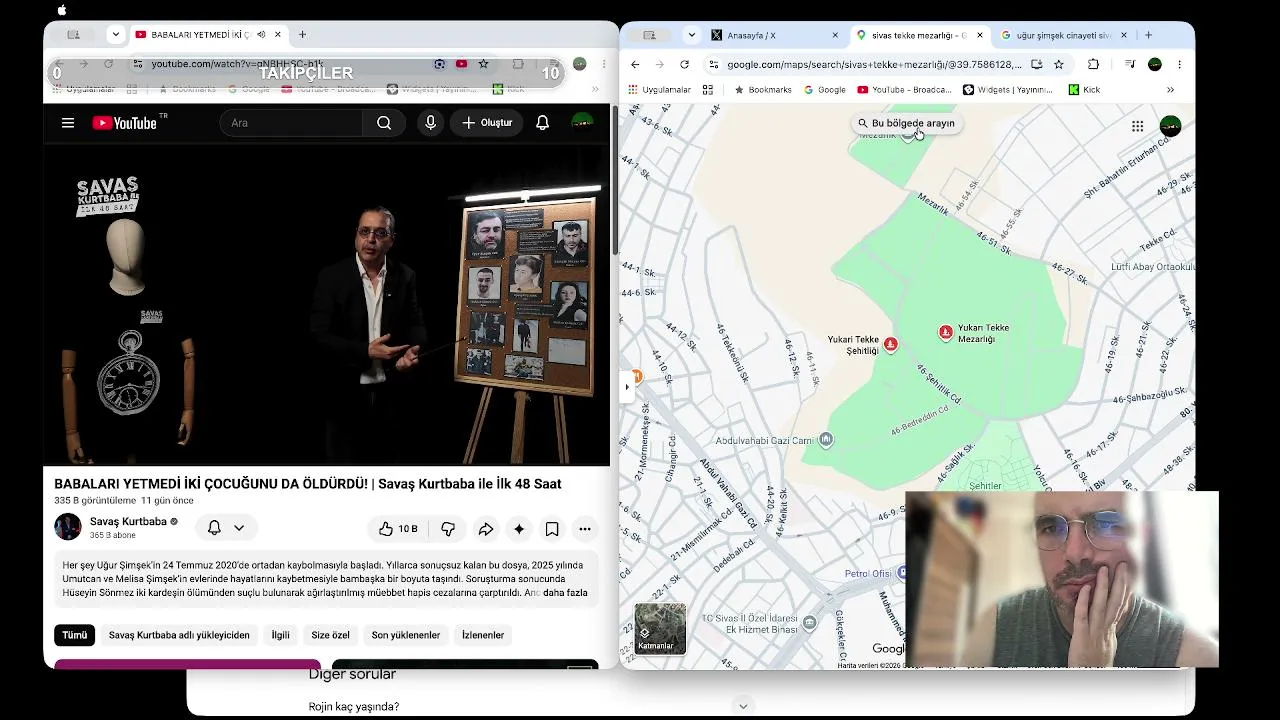
Task: Open the Google bookmark in the Maps window
Action: [825, 90]
